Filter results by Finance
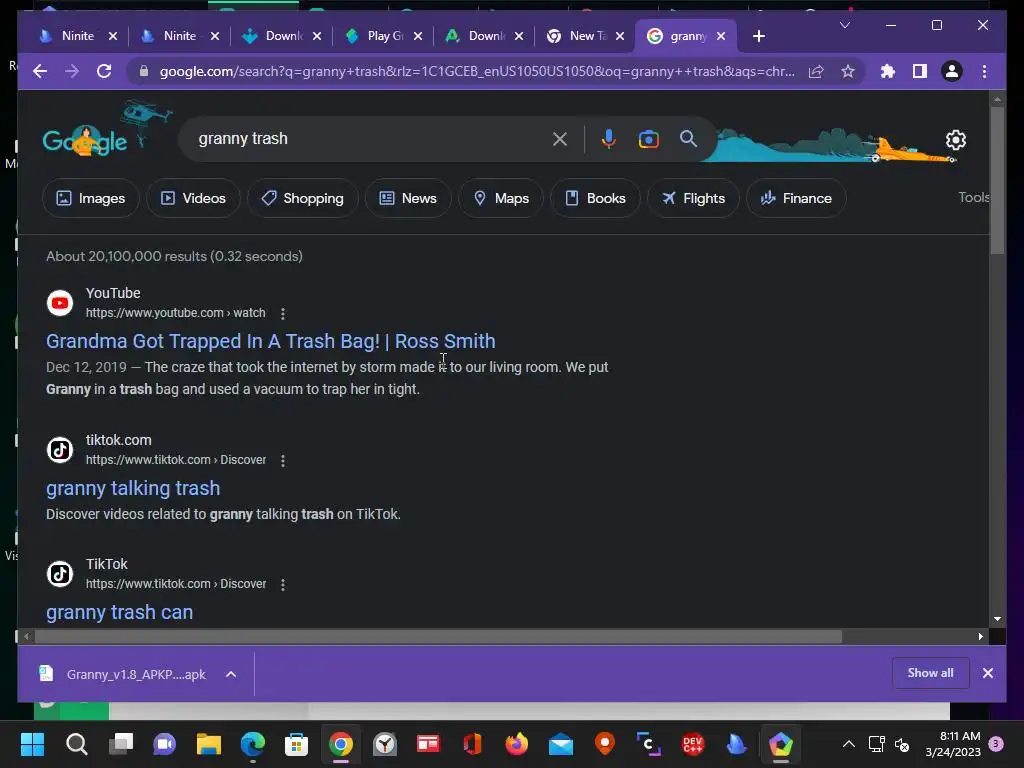The width and height of the screenshot is (1024, 768). click(x=796, y=198)
